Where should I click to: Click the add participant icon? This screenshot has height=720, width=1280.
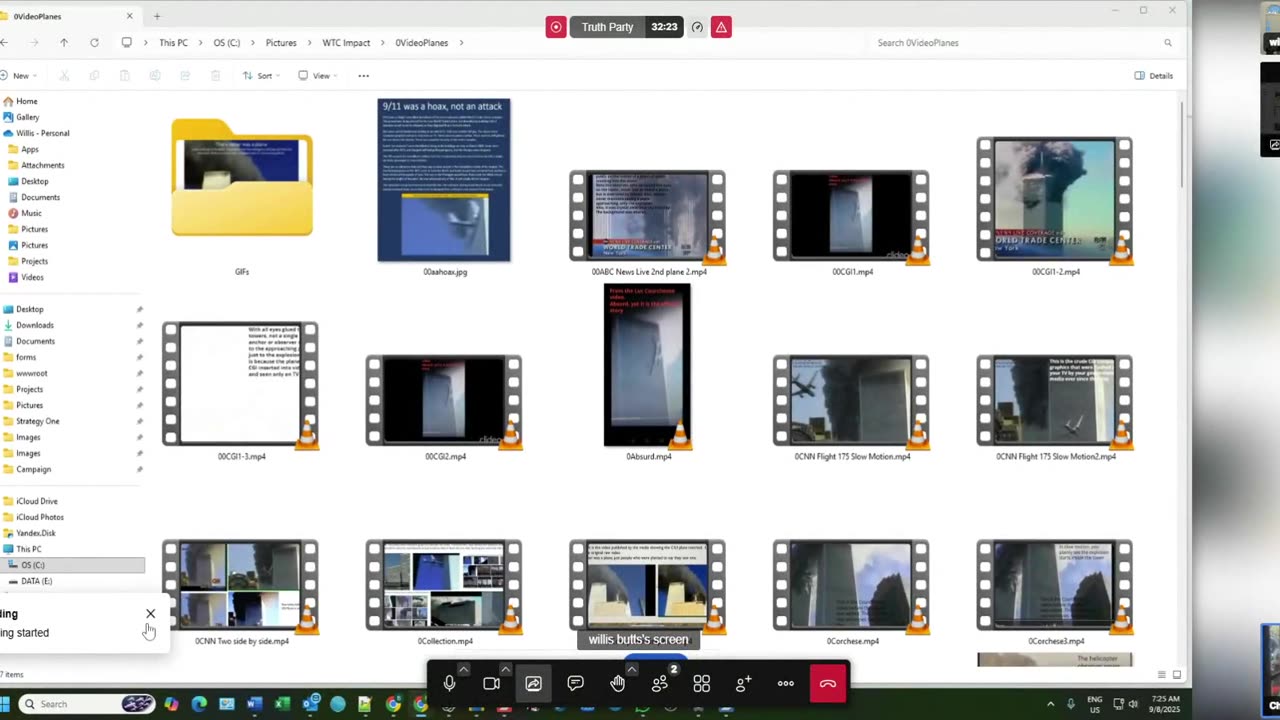[743, 684]
